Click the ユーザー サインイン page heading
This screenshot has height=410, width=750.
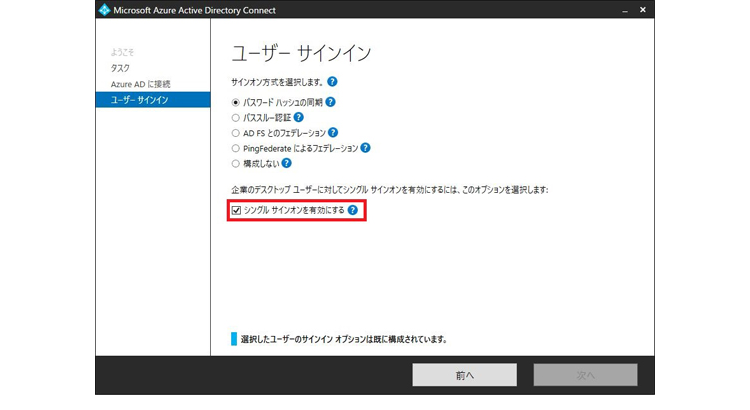(301, 53)
